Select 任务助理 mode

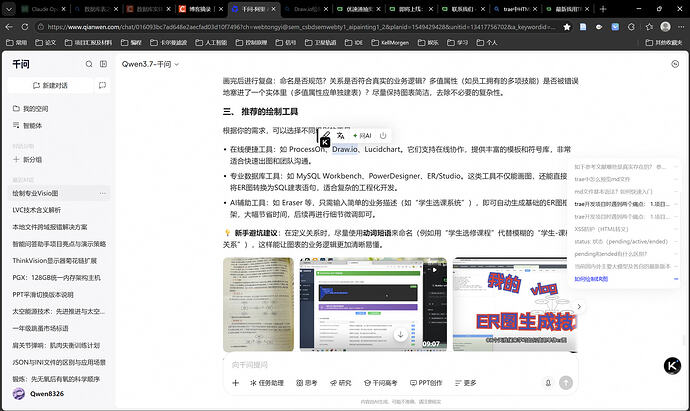267,383
